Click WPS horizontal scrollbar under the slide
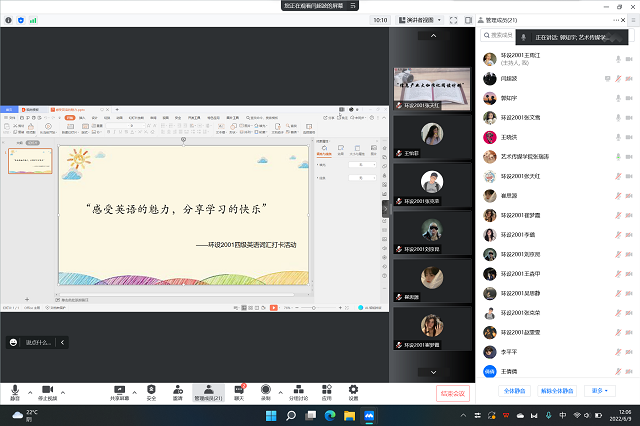The width and height of the screenshot is (640, 426). [176, 294]
